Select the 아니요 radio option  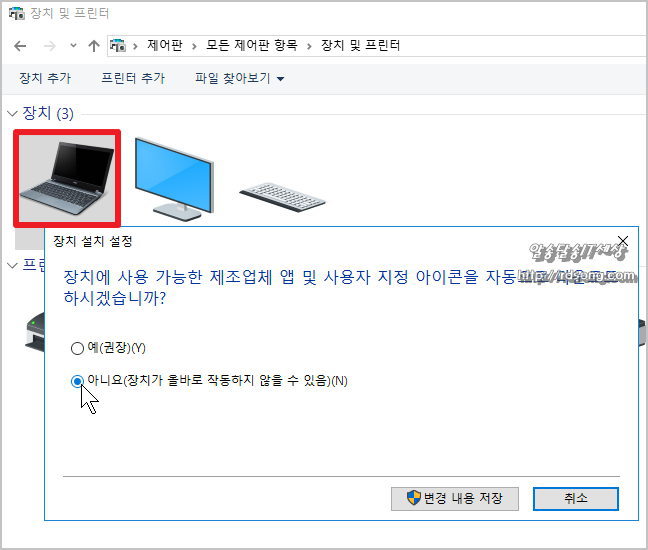[77, 381]
